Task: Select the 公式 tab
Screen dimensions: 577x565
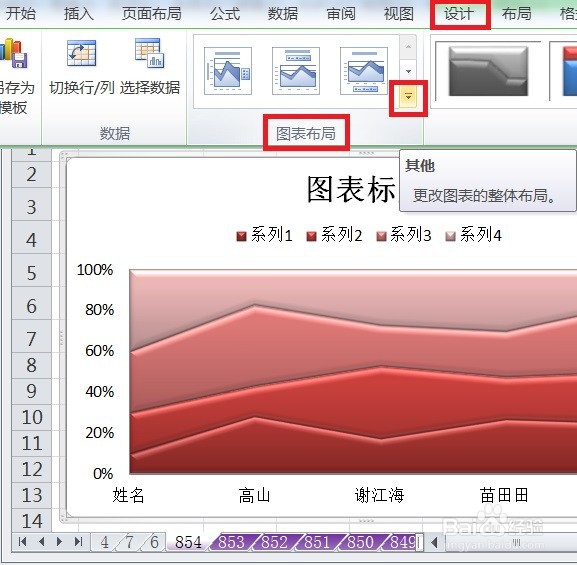Action: [x=225, y=14]
